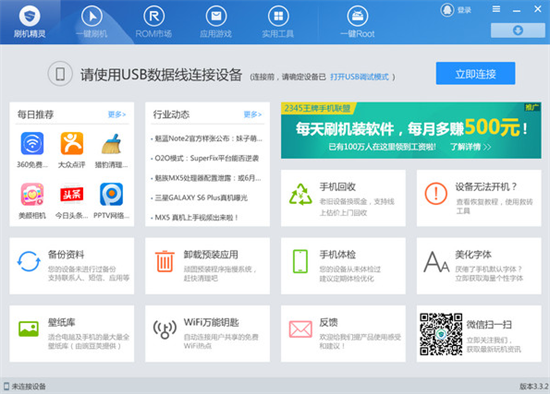This screenshot has width=550, height=394.
Task: Switch to the ROM市场 tab
Action: click(154, 22)
